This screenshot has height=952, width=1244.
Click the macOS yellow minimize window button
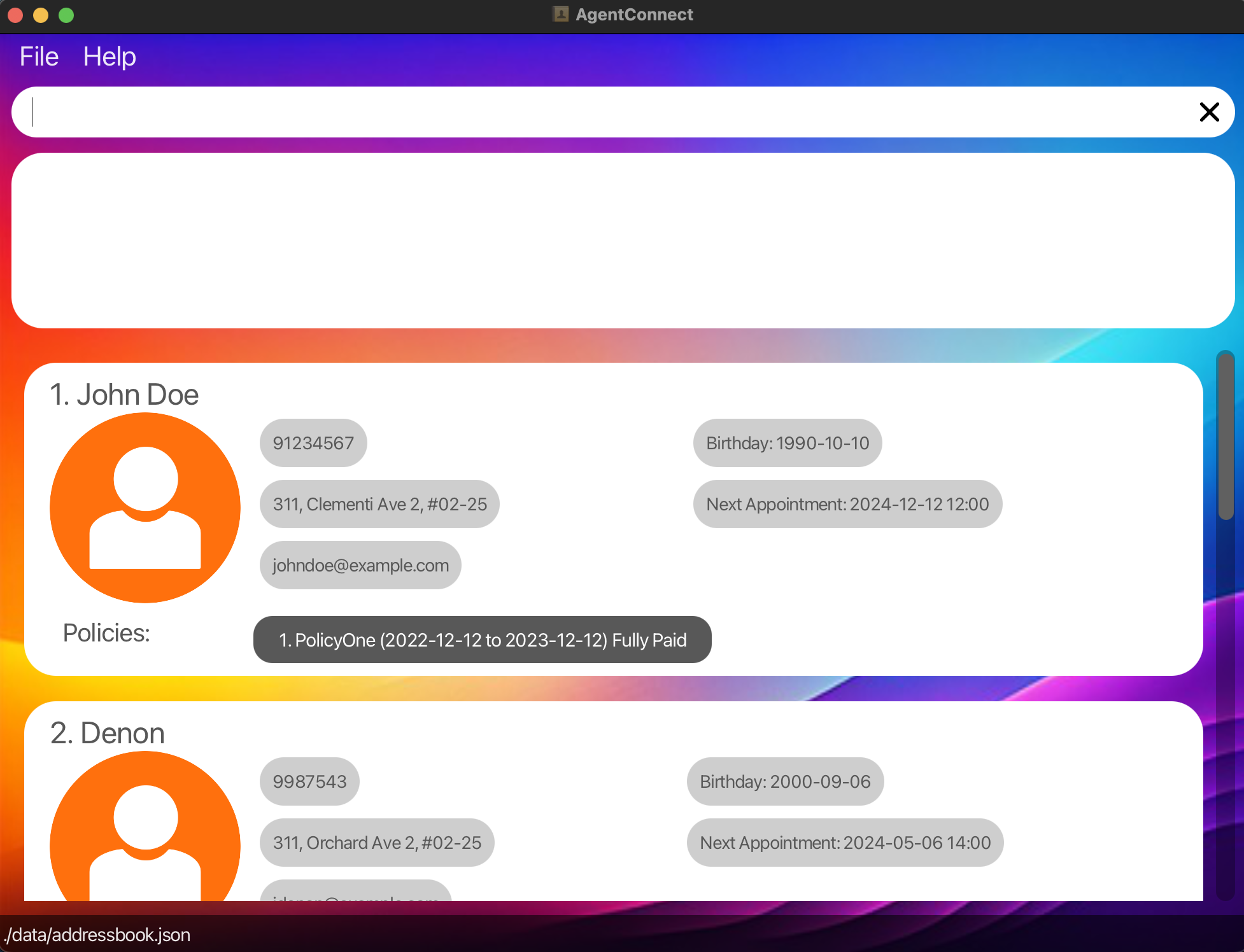[41, 15]
